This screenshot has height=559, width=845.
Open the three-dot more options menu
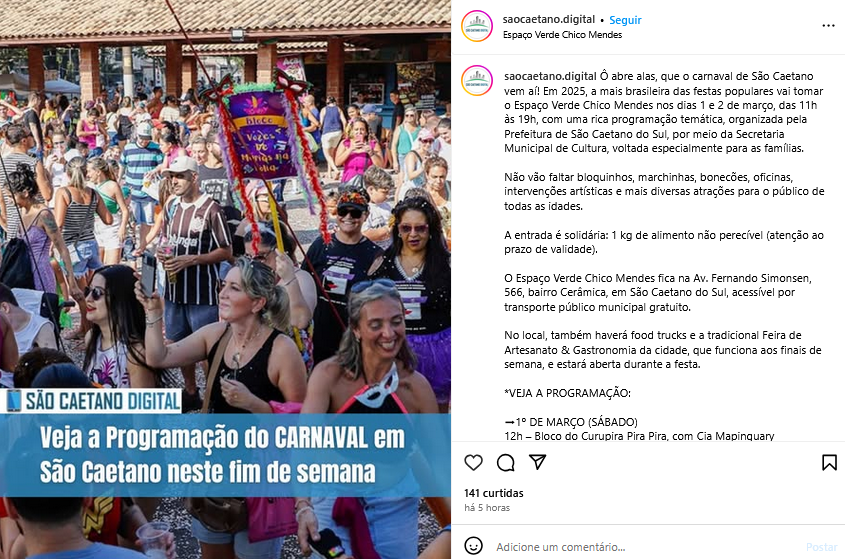pos(828,26)
